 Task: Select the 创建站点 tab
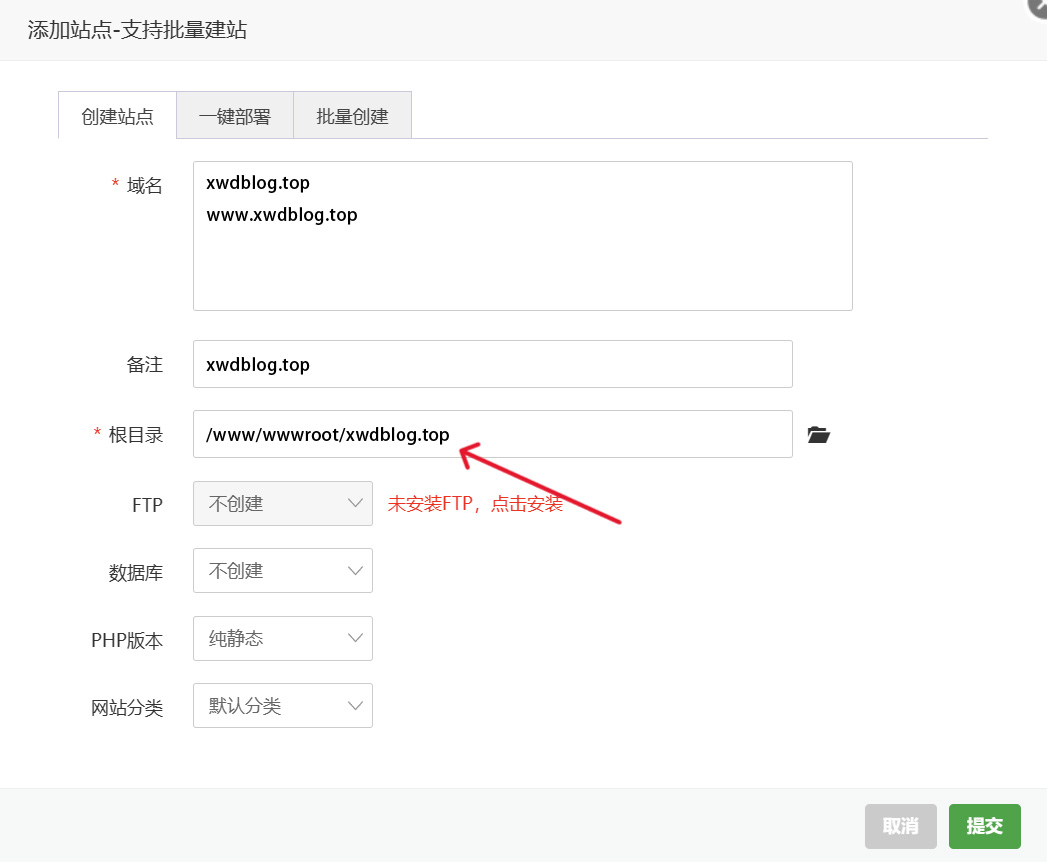click(x=117, y=116)
